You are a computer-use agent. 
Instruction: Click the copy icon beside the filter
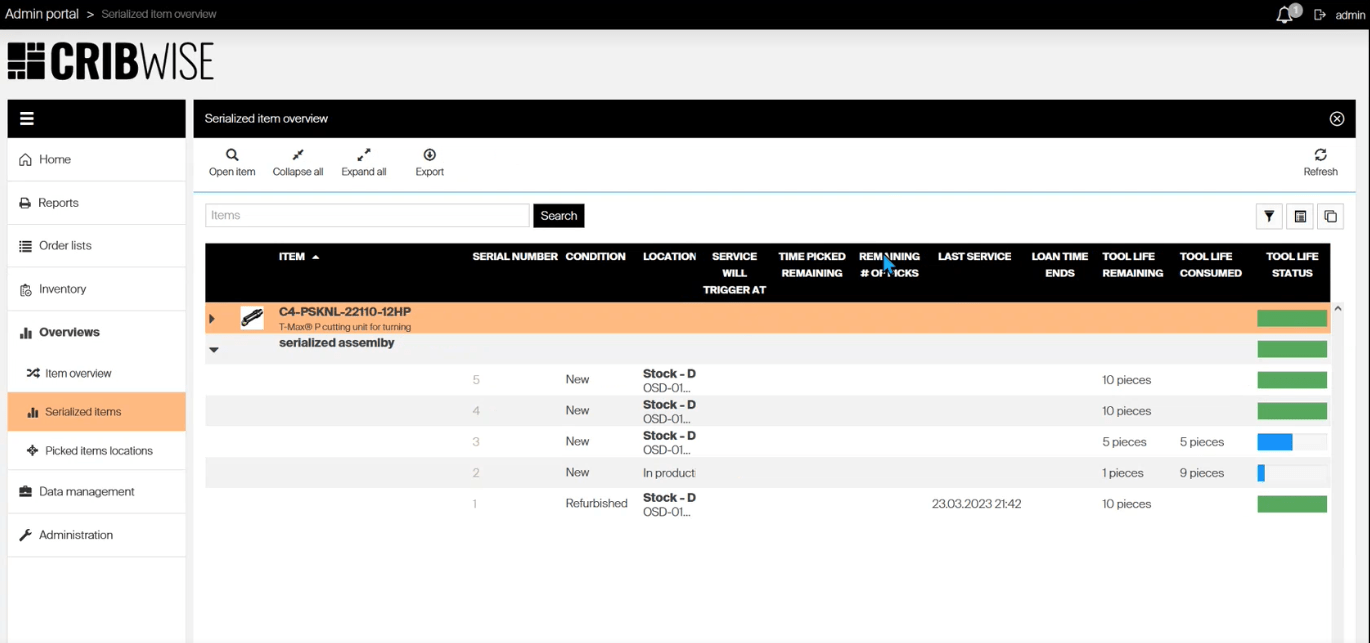click(1330, 216)
